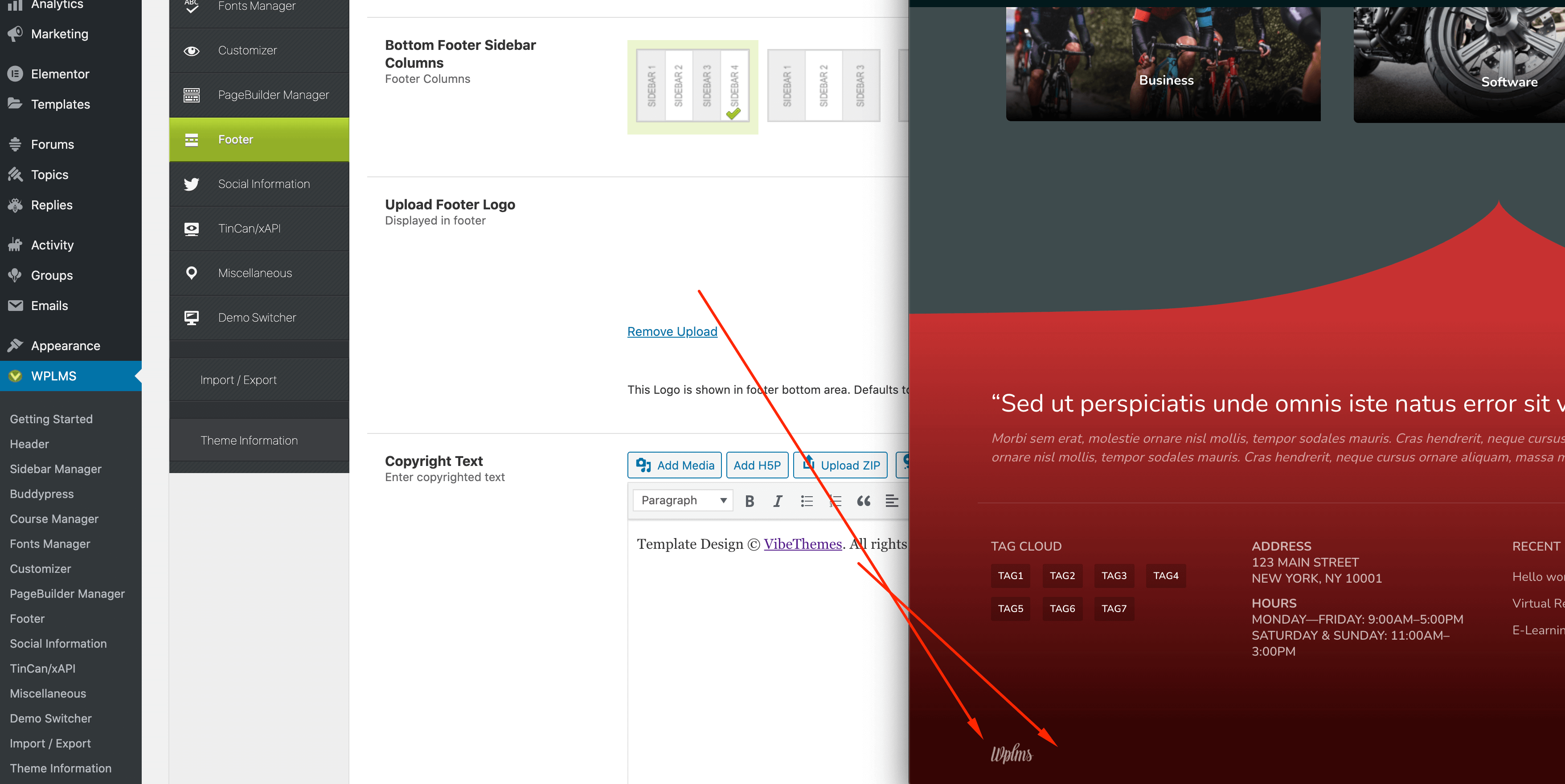Click the Marketing megaphone icon

[x=15, y=34]
